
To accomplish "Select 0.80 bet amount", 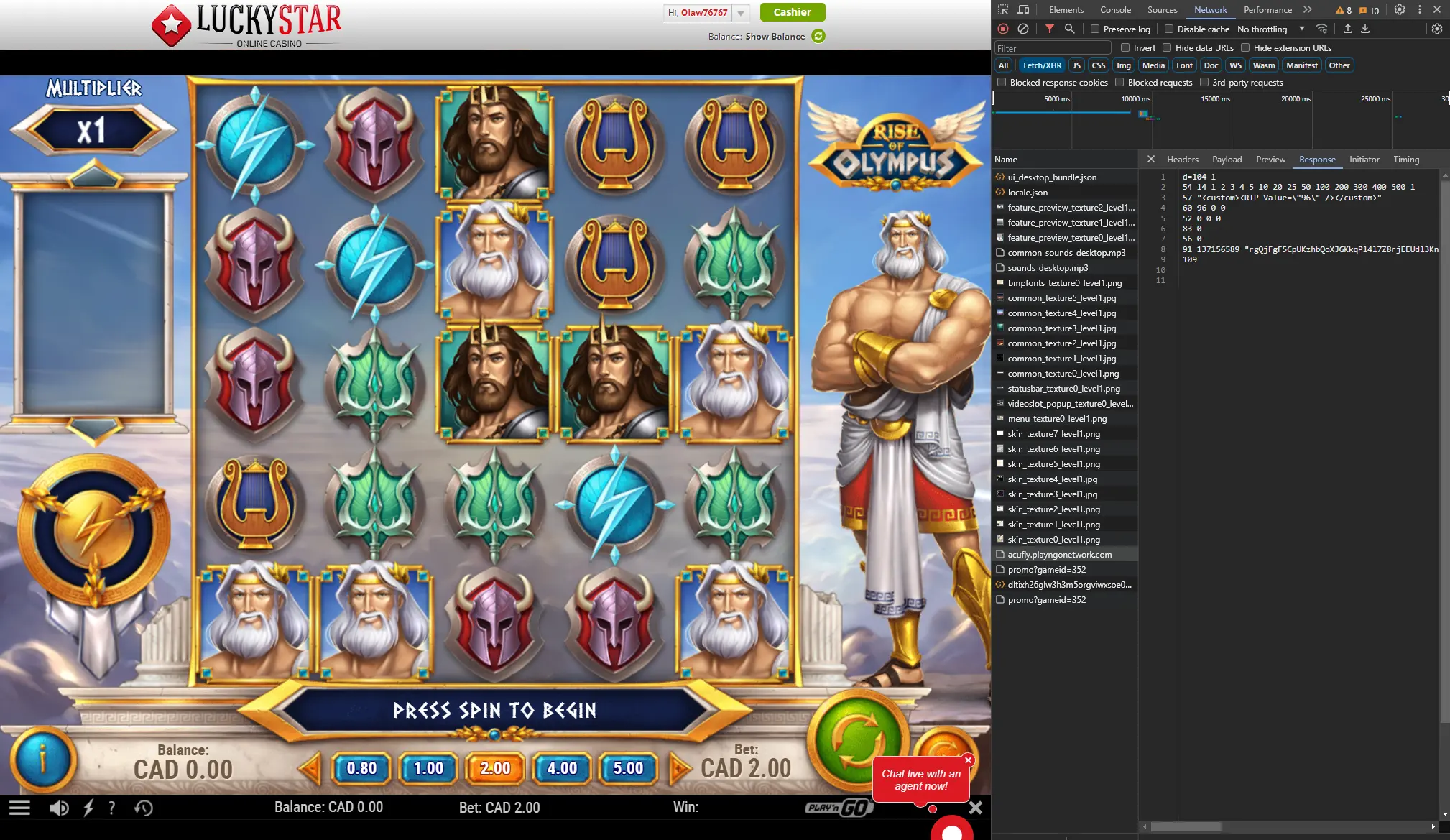I will coord(361,768).
